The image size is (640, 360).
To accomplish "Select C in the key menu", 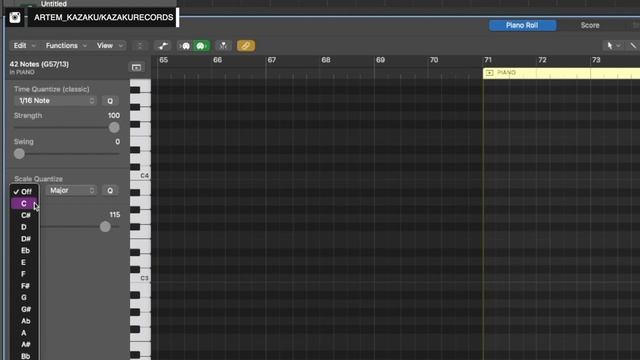I will 24,203.
